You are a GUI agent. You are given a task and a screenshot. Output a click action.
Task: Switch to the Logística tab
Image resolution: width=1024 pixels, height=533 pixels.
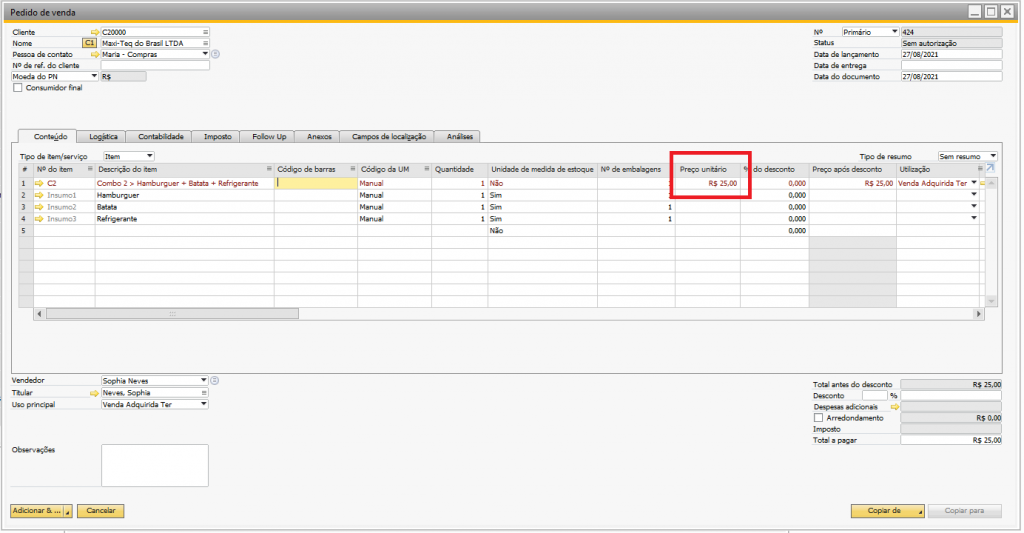click(103, 136)
